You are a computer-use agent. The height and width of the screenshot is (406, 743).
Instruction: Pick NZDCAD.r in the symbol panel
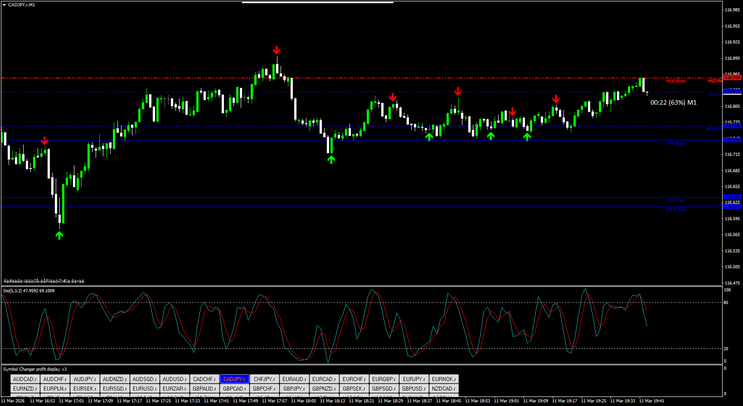(x=444, y=388)
